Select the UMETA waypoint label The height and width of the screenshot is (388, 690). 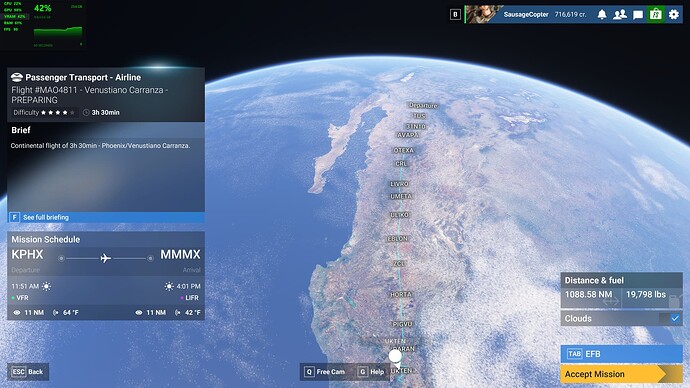[401, 196]
